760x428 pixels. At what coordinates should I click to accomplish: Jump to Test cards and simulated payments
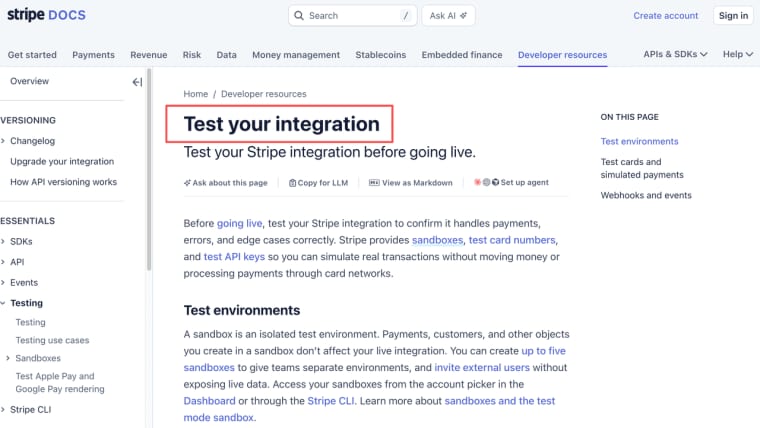point(642,168)
